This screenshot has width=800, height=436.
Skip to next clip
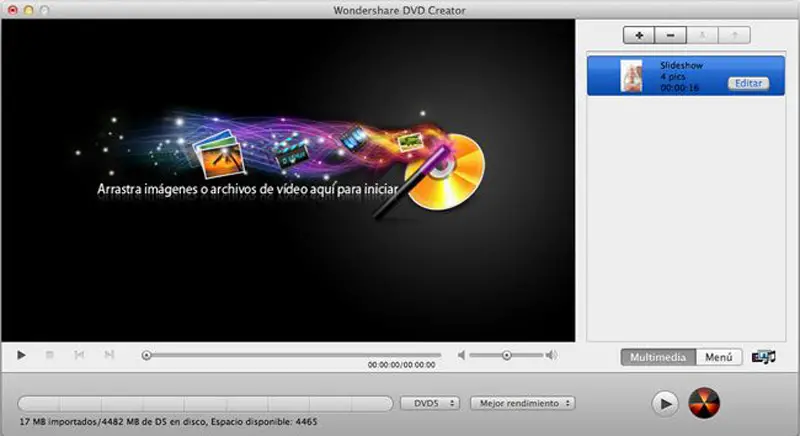click(109, 355)
